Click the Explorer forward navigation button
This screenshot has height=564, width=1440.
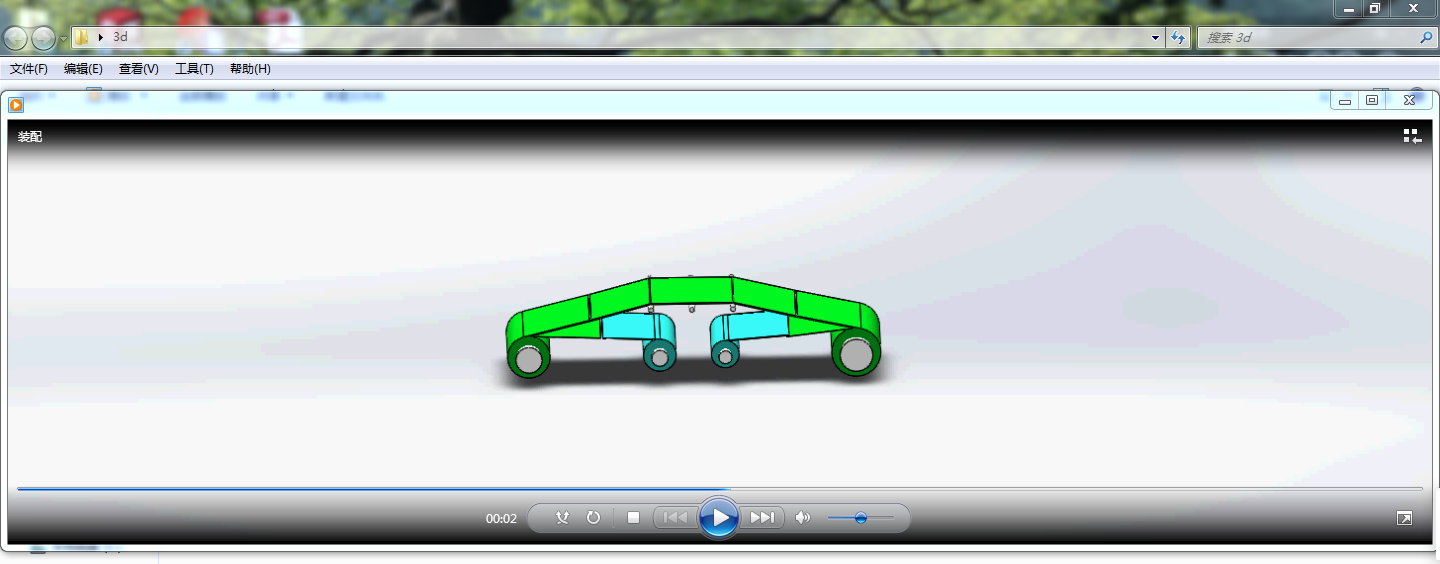pos(44,38)
